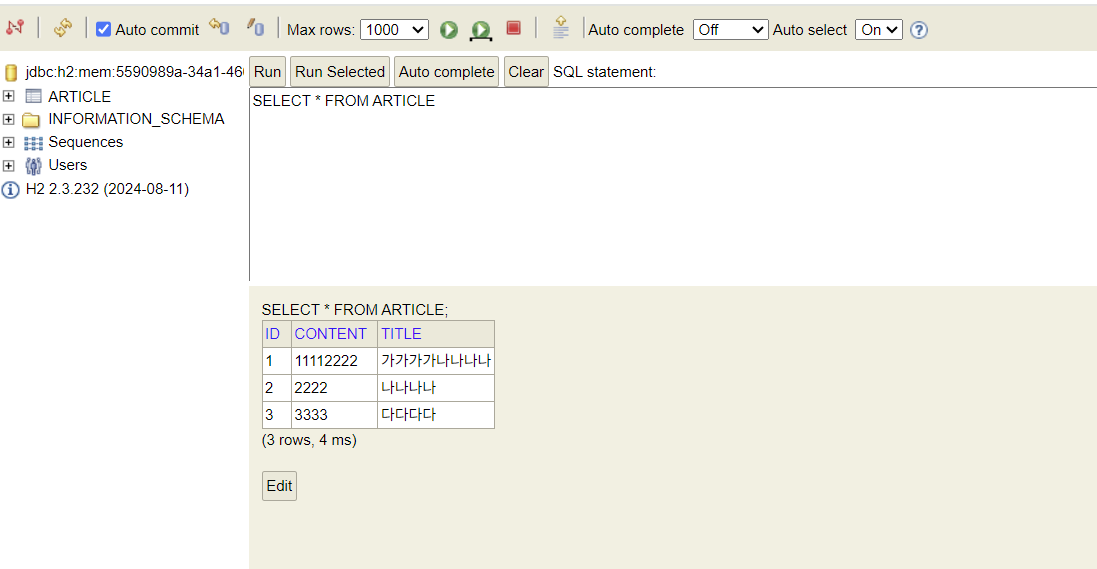Click the Clear button
The image size is (1097, 569).
click(x=526, y=71)
